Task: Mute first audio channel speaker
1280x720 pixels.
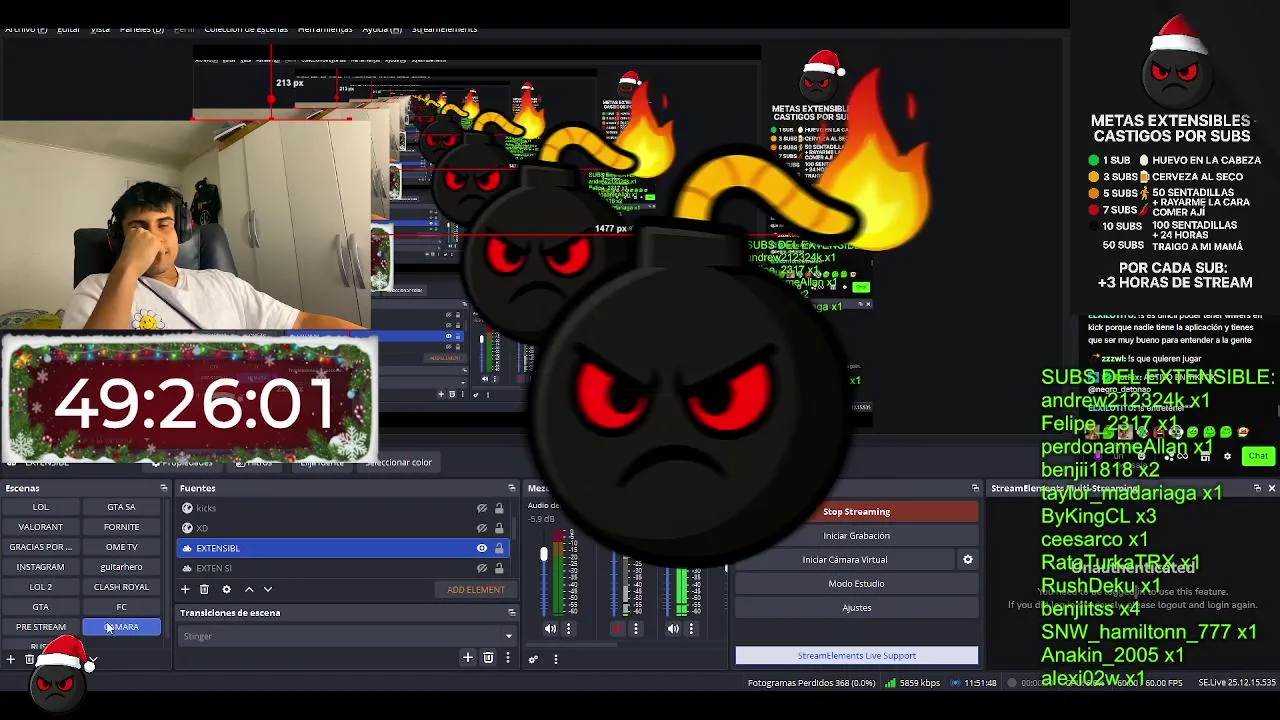Action: pyautogui.click(x=550, y=629)
